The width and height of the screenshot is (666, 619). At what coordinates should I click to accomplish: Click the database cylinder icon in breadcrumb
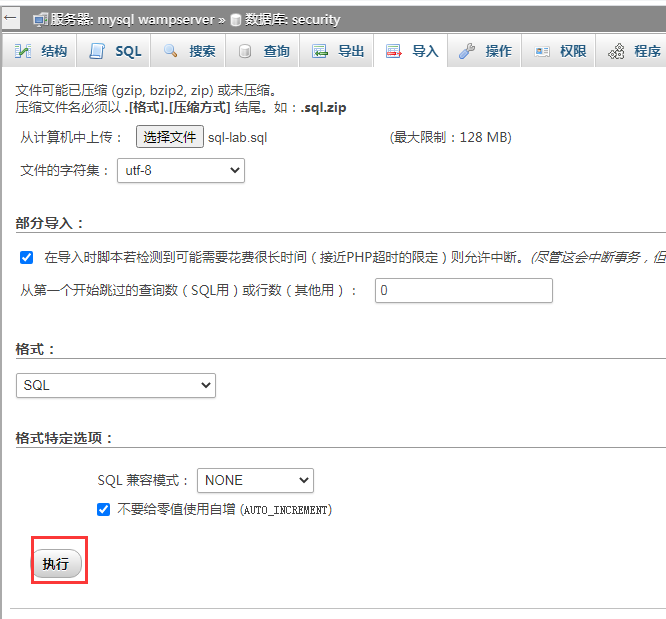coord(236,20)
